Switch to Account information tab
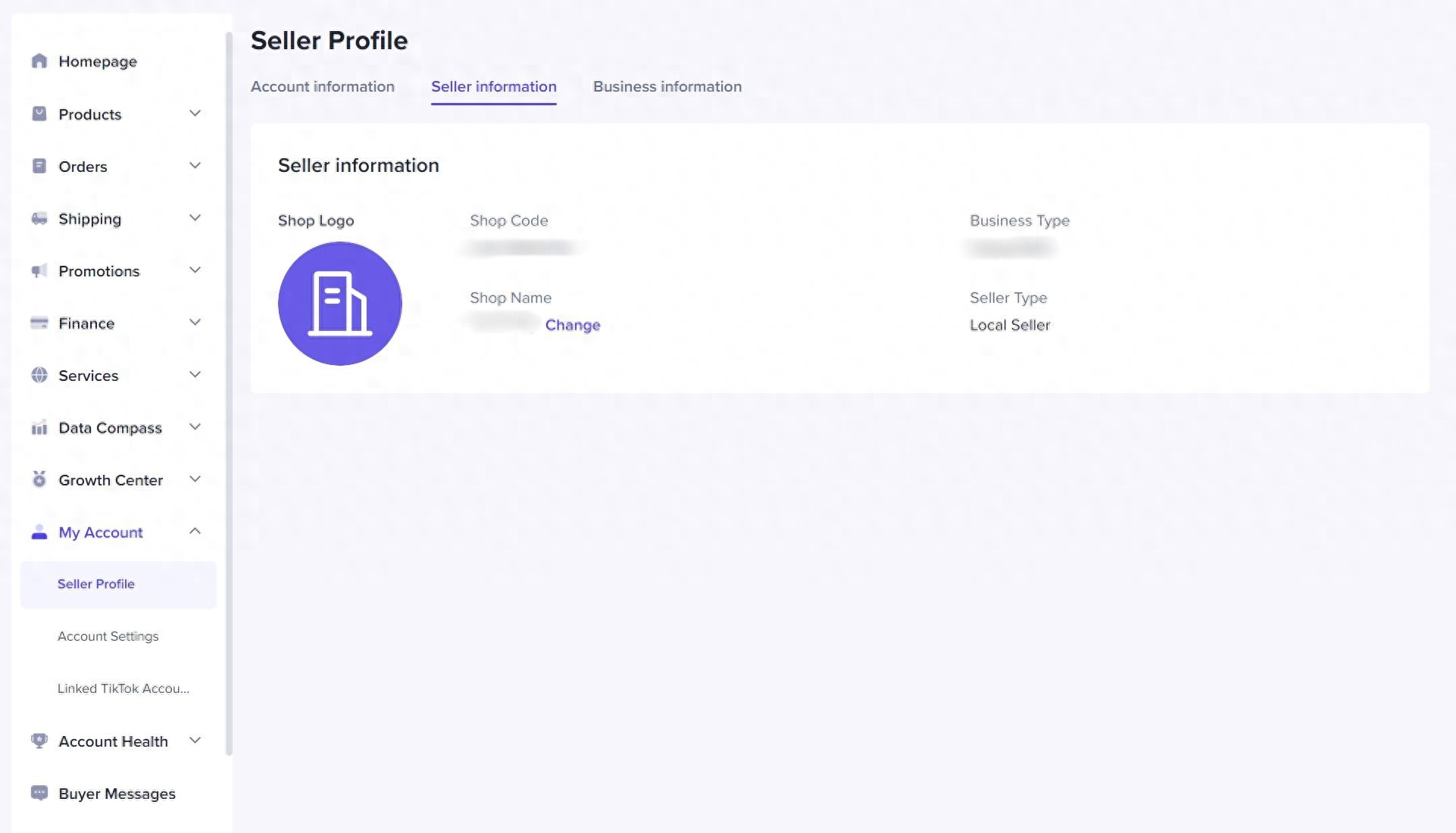 [x=322, y=86]
